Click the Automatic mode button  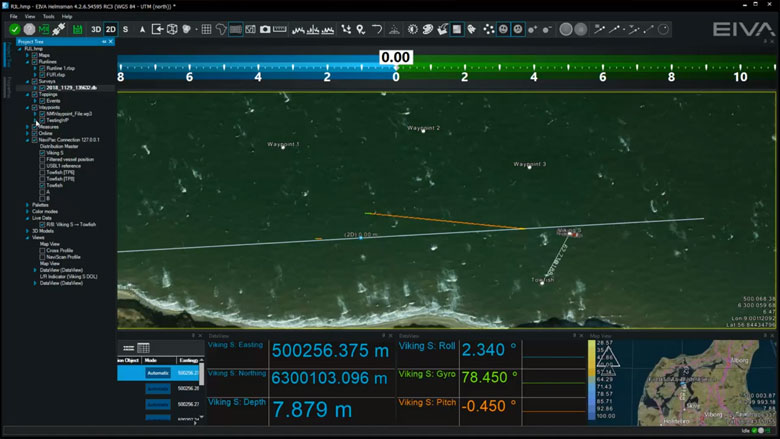coord(158,373)
